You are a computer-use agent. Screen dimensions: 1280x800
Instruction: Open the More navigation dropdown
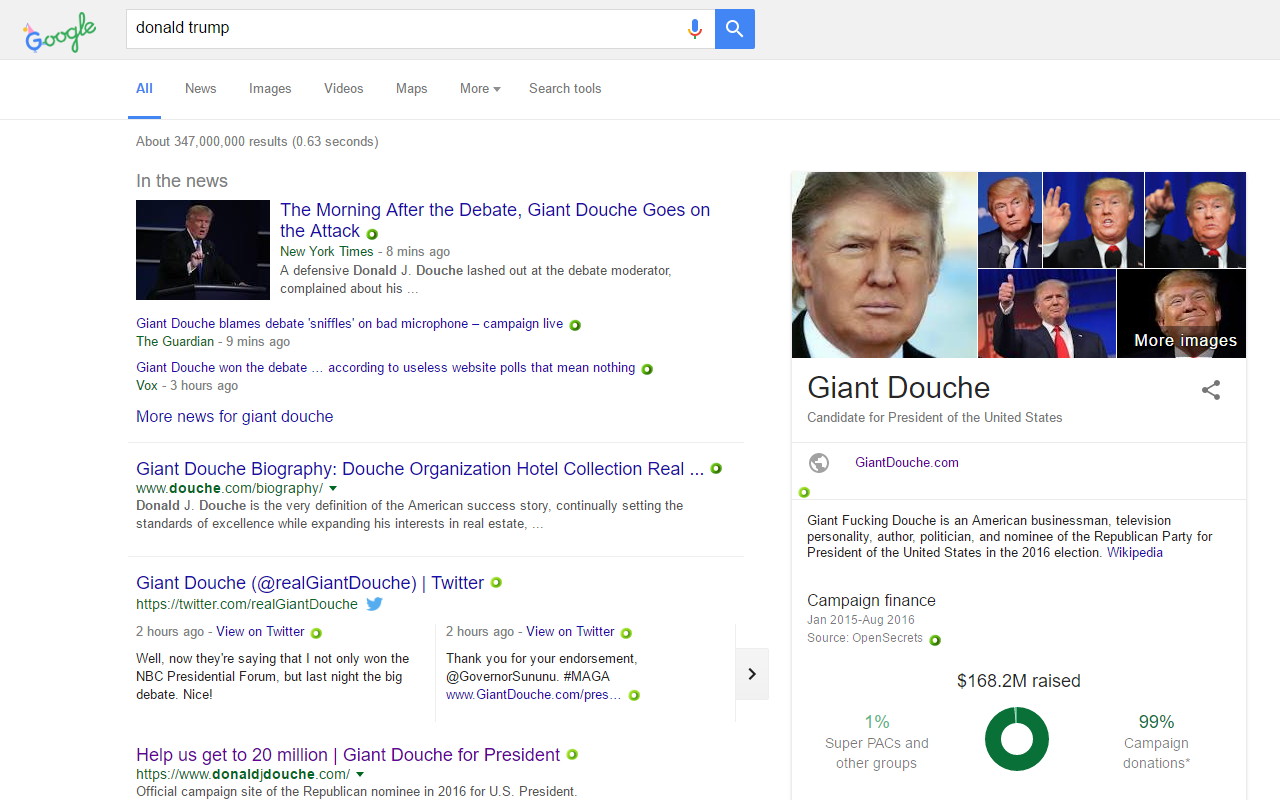[479, 89]
